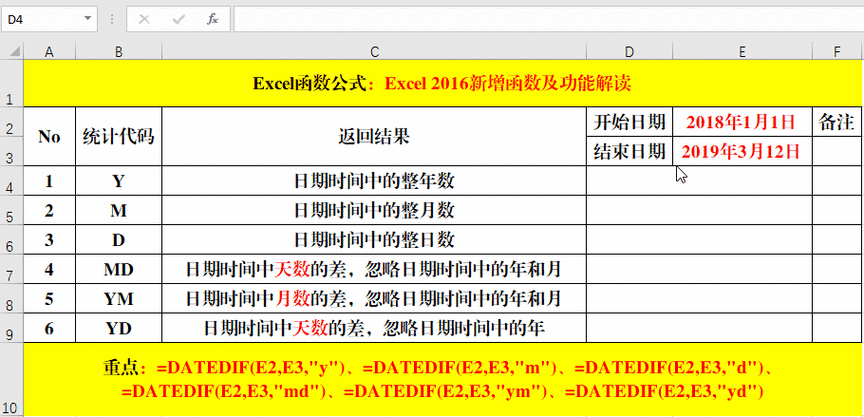Select the code cell "D"
Viewport: 864px width, 417px height.
pos(118,240)
